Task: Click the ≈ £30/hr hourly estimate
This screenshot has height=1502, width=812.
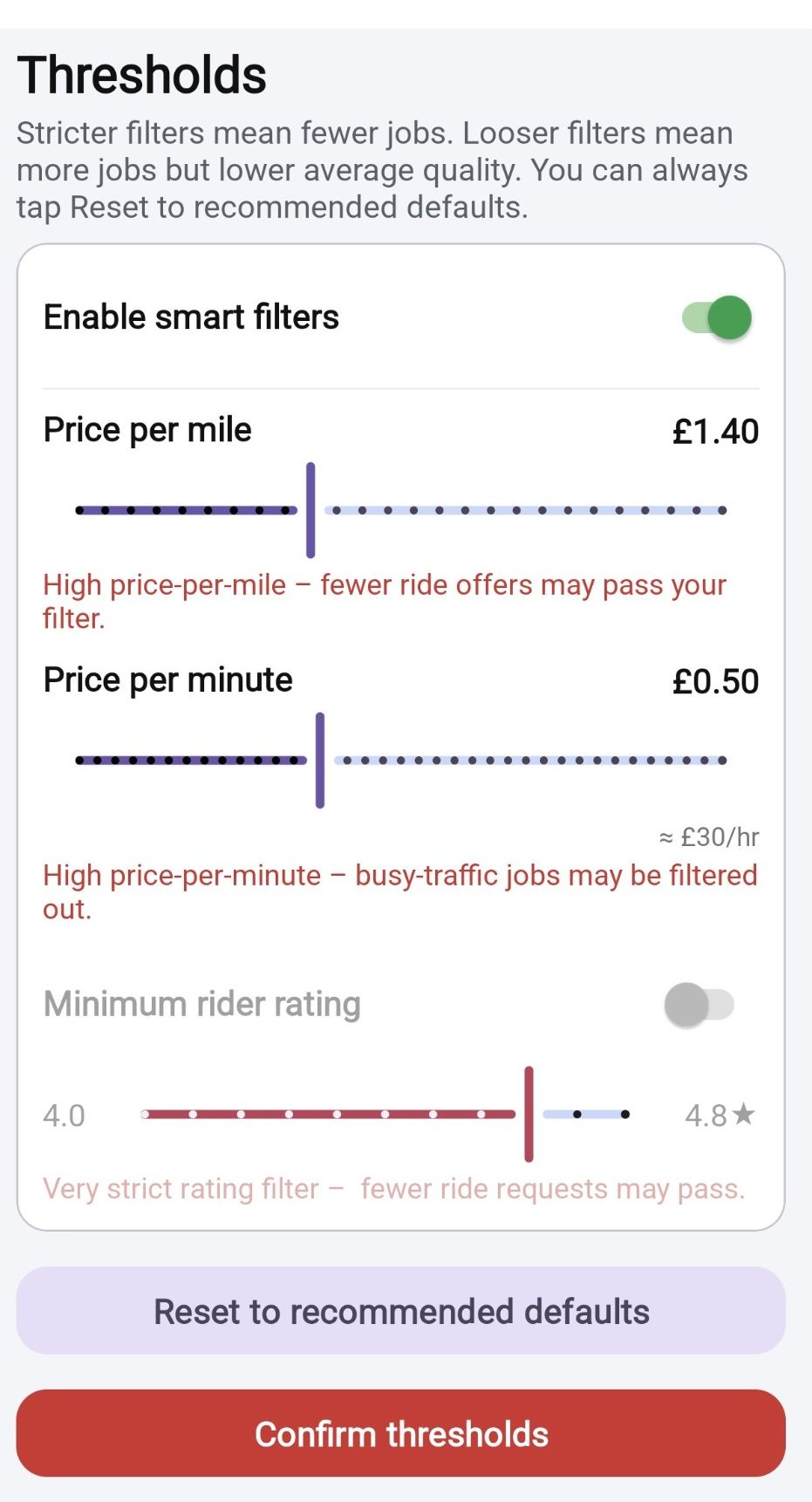Action: (x=708, y=837)
